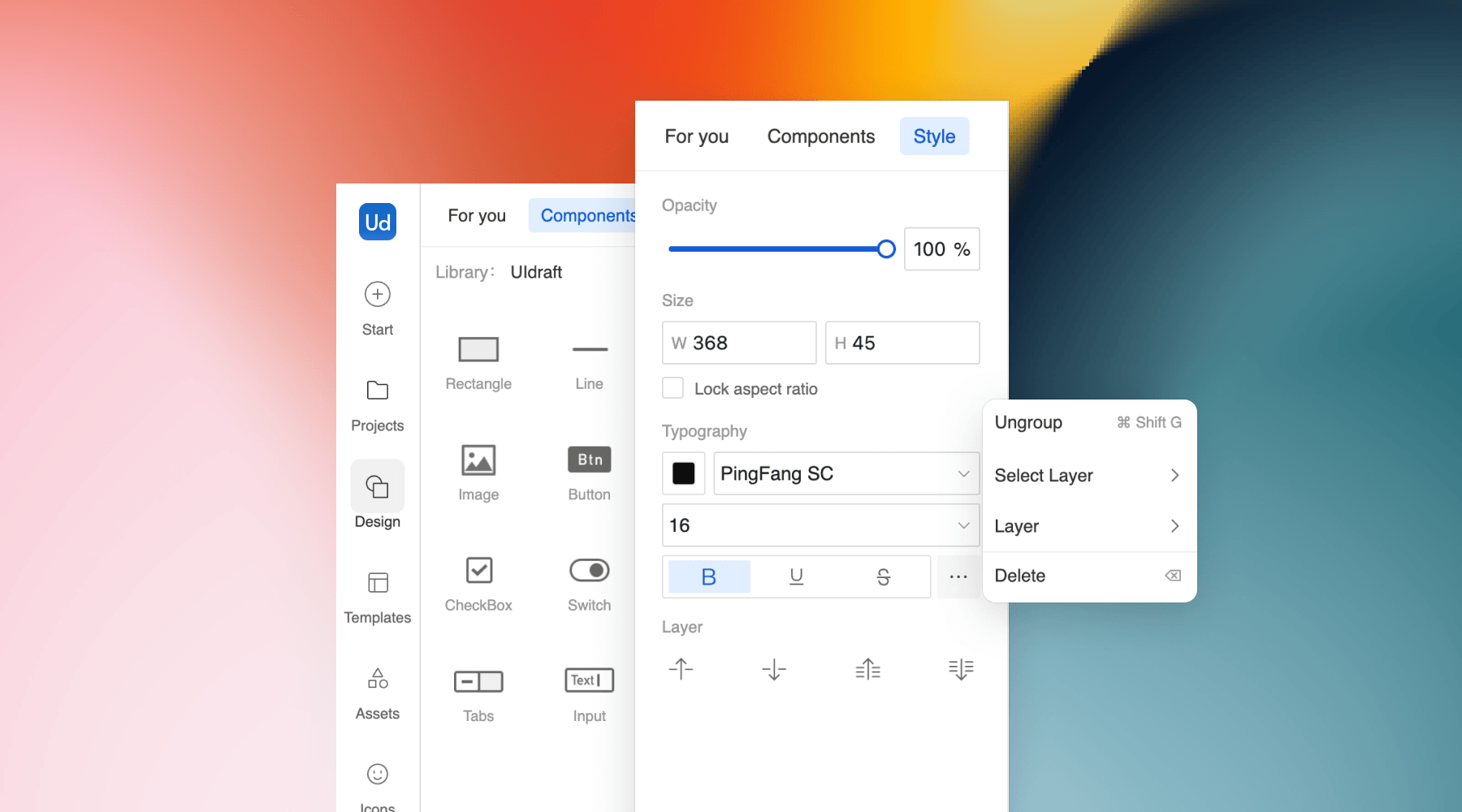Select the Tabs component
1462x812 pixels.
click(478, 681)
